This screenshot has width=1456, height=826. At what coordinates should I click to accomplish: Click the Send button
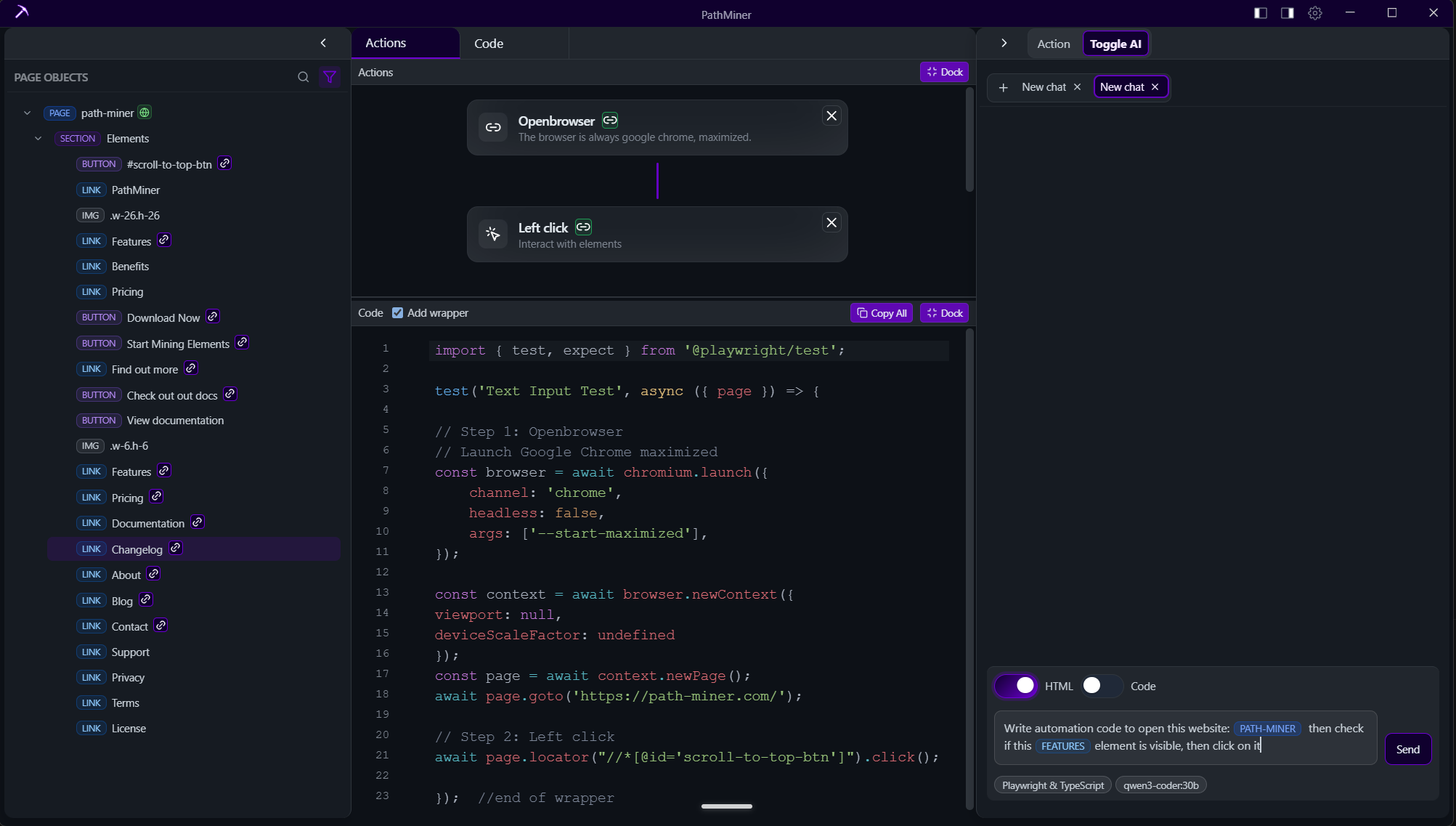pos(1407,748)
